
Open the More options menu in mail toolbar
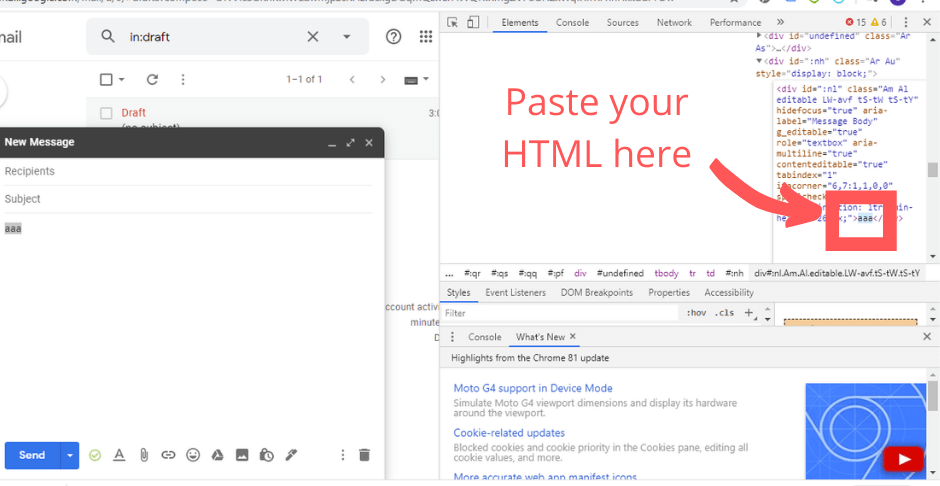pyautogui.click(x=183, y=79)
